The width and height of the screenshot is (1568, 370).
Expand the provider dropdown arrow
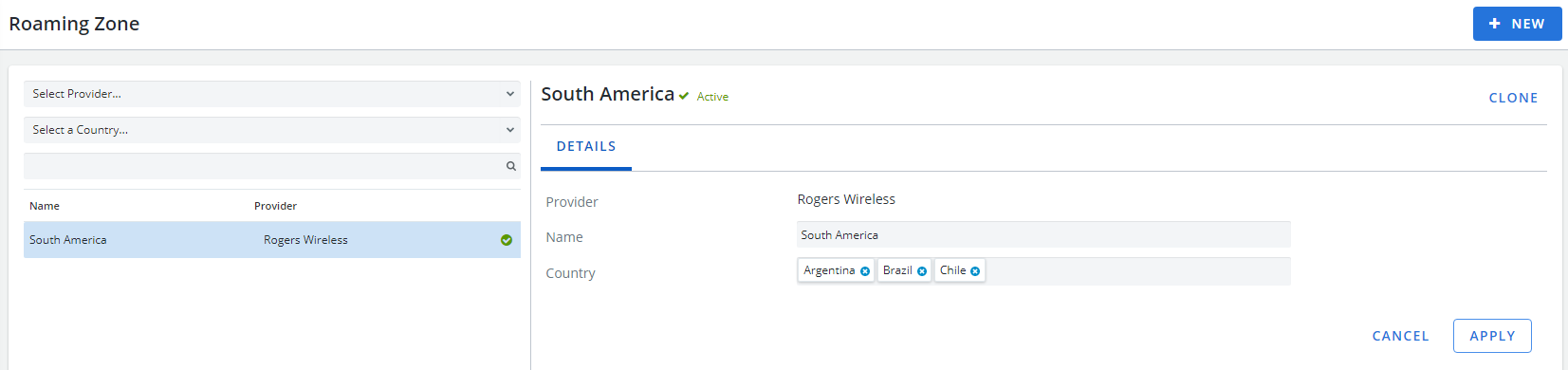point(510,94)
